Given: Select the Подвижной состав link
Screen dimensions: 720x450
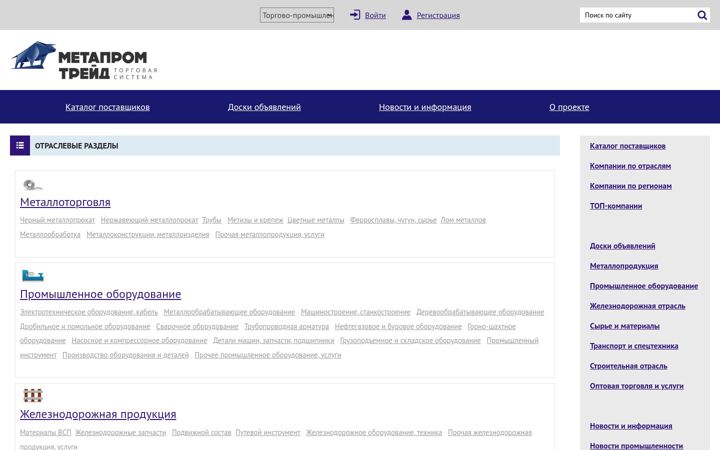Looking at the screenshot, I should tap(202, 432).
